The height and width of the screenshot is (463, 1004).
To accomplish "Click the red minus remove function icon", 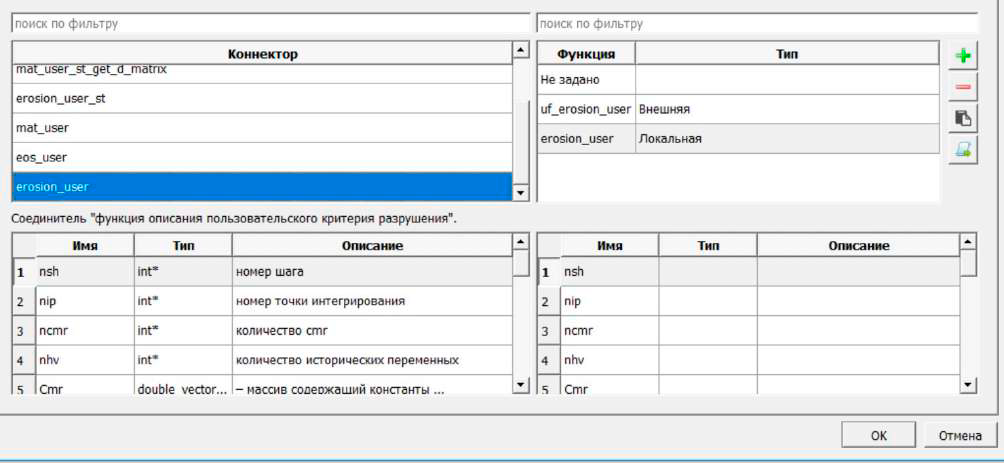I will tap(963, 87).
